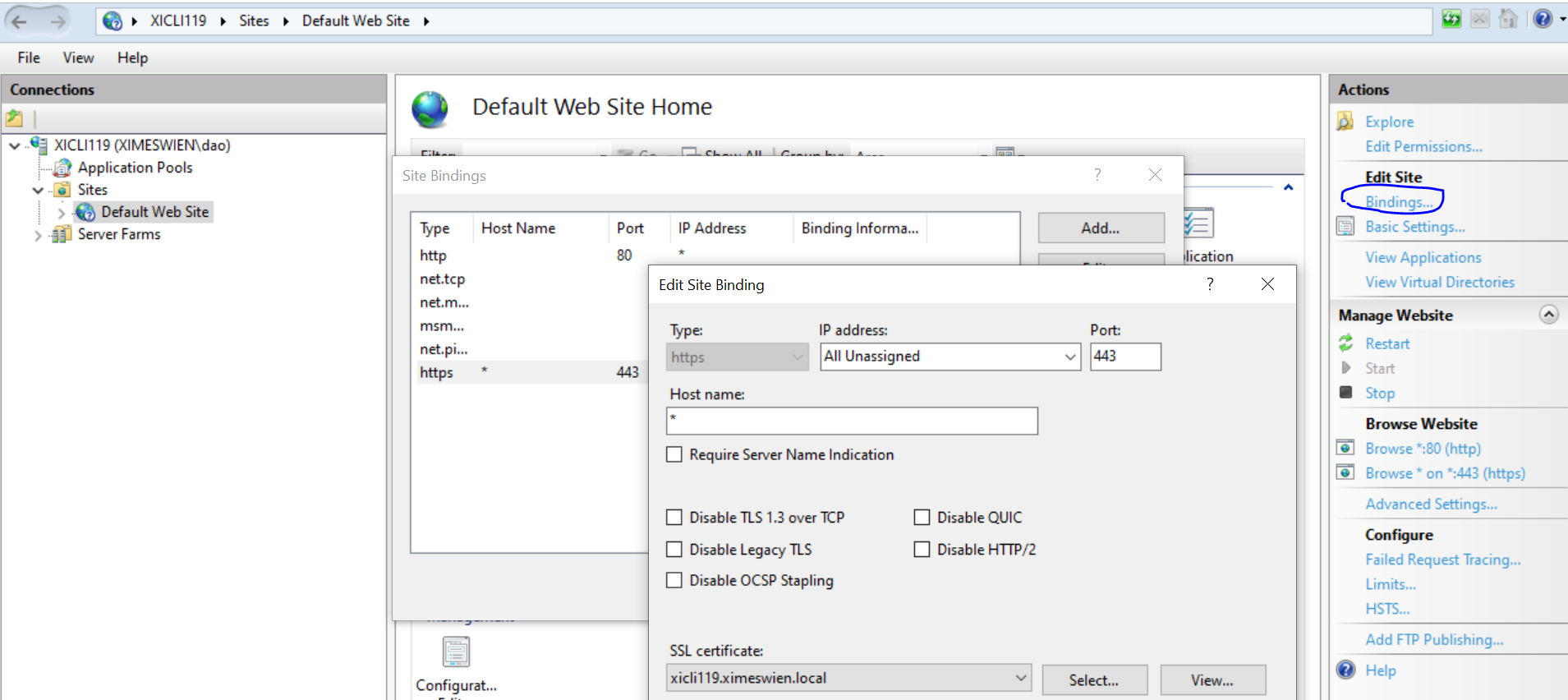Image resolution: width=1568 pixels, height=700 pixels.
Task: Click the Application Pools icon
Action: pos(62,168)
